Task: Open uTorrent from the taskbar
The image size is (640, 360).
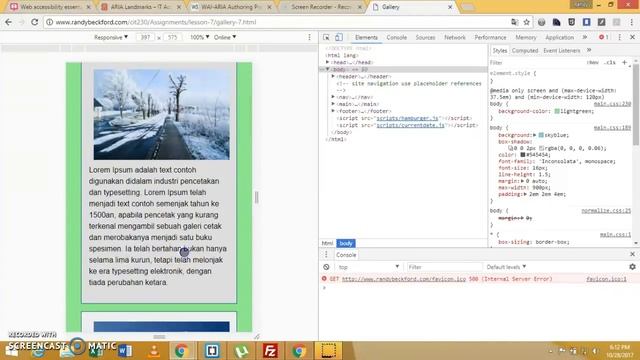Action: pos(242,351)
